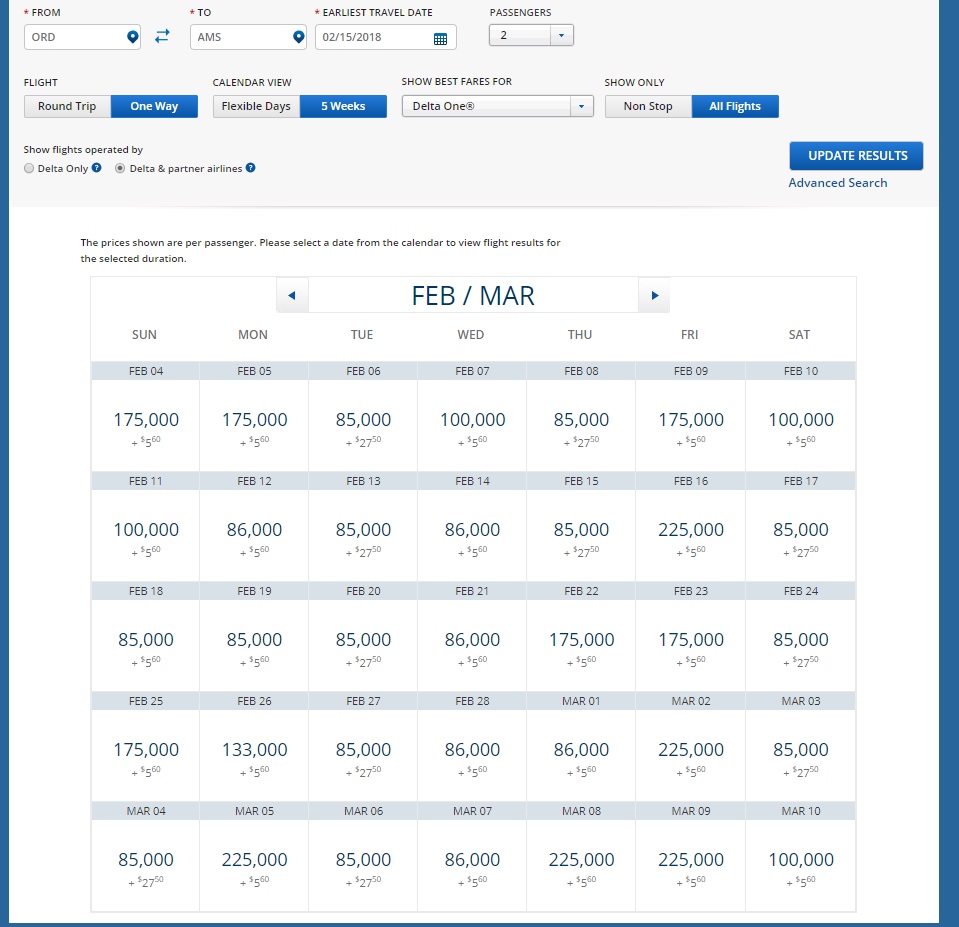This screenshot has width=959, height=927.
Task: Expand the Delta One fare class selector
Action: 580,106
